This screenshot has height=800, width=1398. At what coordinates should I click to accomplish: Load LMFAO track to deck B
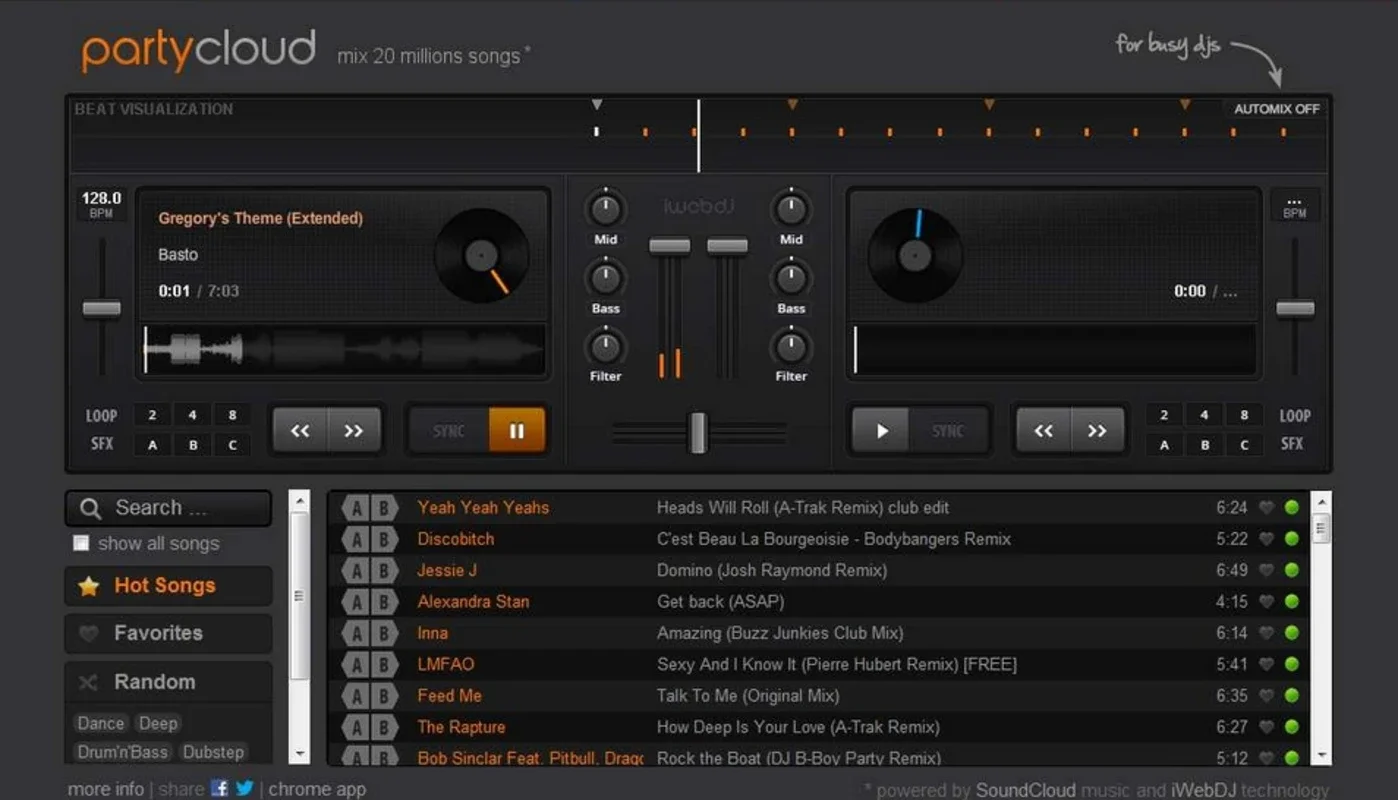tap(384, 664)
